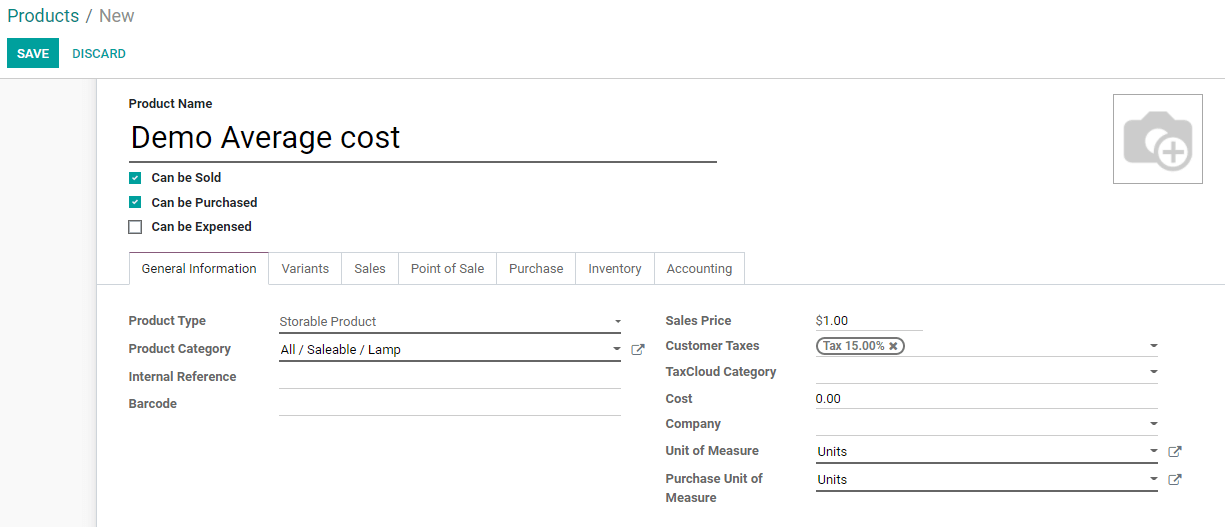The image size is (1225, 527).
Task: Uncheck the Can be Sold checkbox
Action: pyautogui.click(x=135, y=178)
